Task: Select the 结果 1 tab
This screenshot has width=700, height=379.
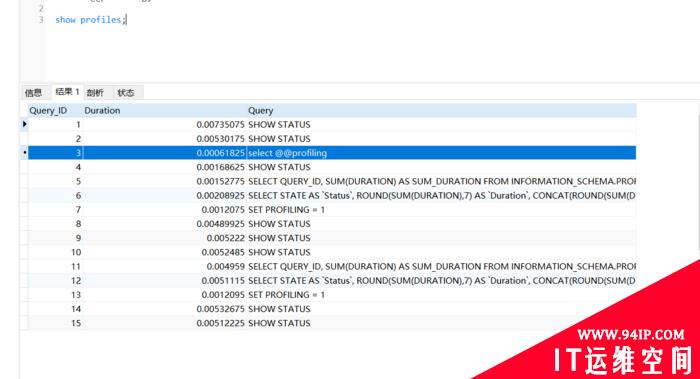Action: 67,92
